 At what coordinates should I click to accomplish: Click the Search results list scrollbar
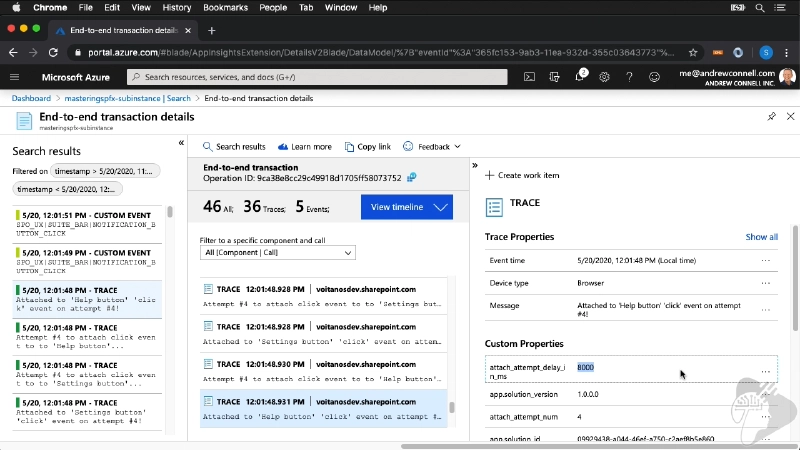[170, 212]
